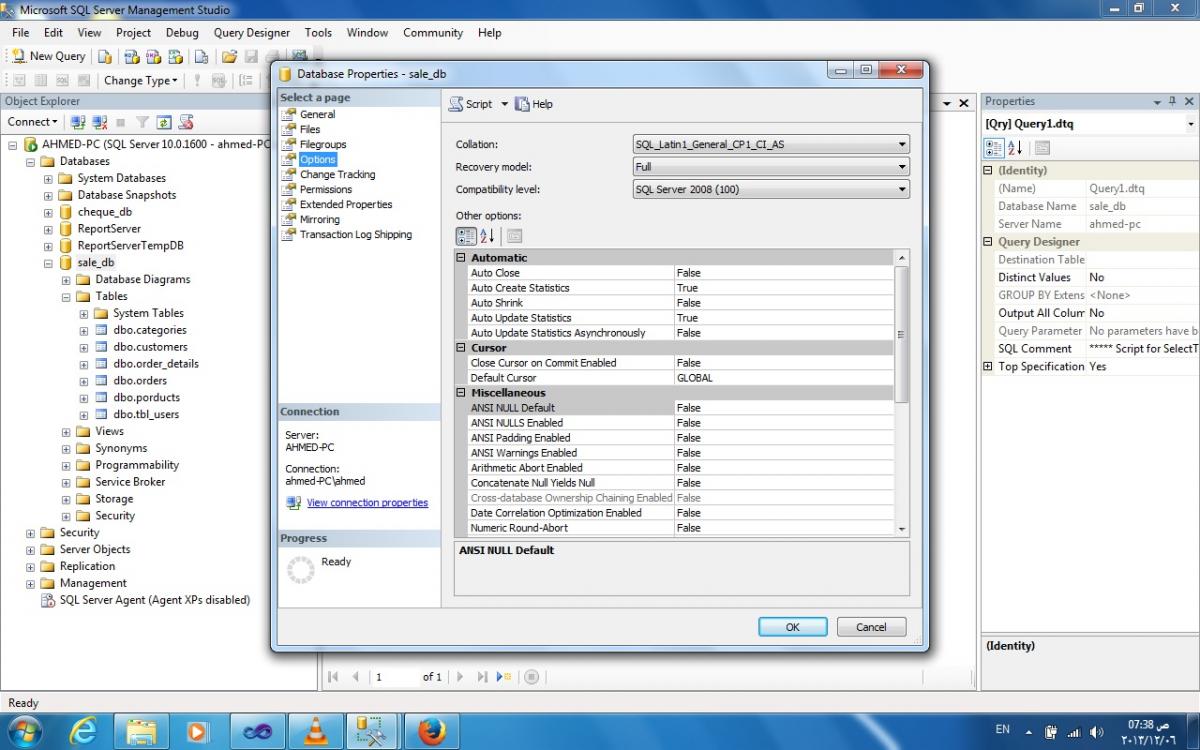
Task: Open Firefox from the taskbar
Action: click(433, 732)
